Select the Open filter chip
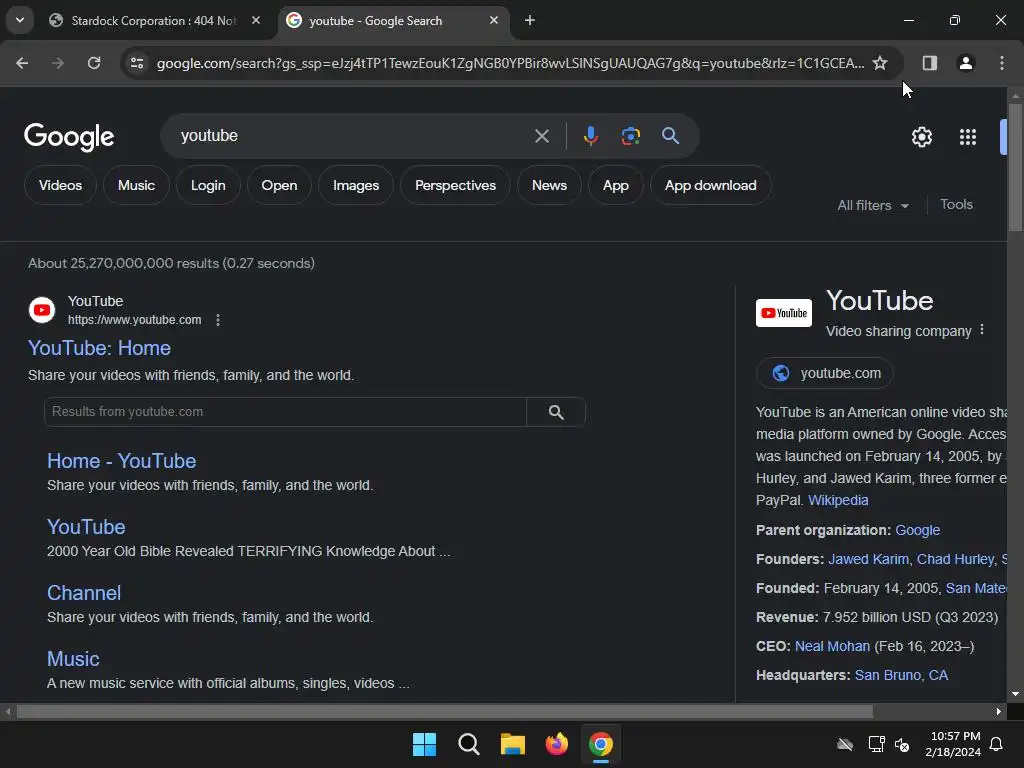1024x768 pixels. click(x=279, y=185)
